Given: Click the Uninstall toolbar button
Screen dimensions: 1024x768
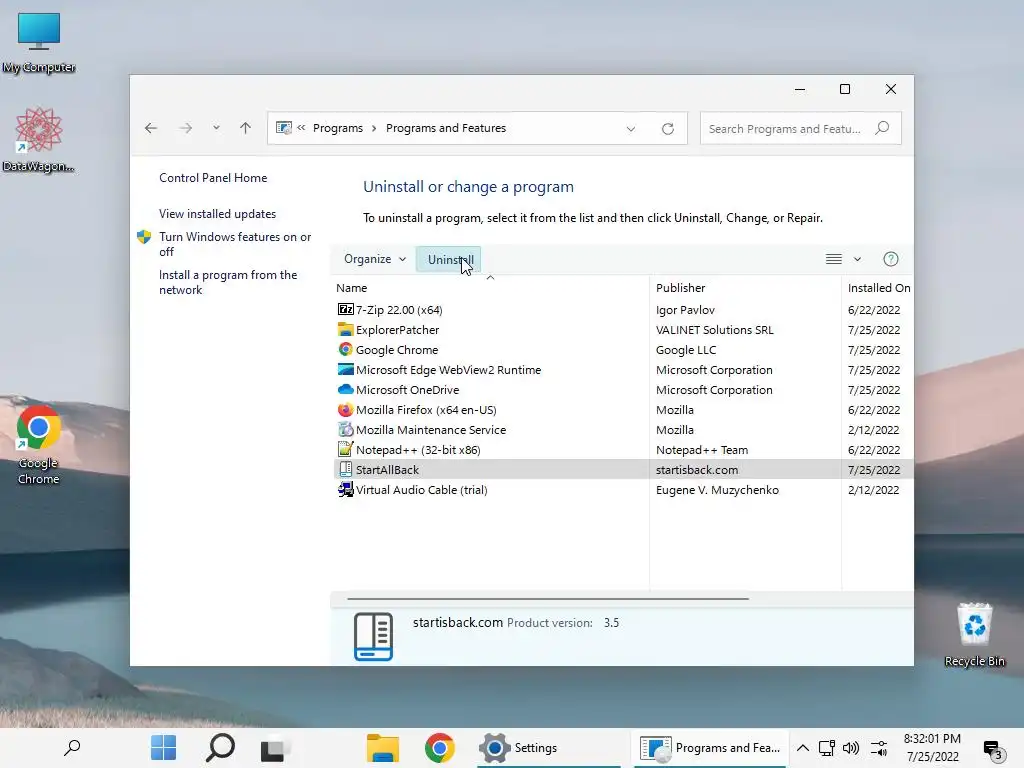Looking at the screenshot, I should click(449, 259).
